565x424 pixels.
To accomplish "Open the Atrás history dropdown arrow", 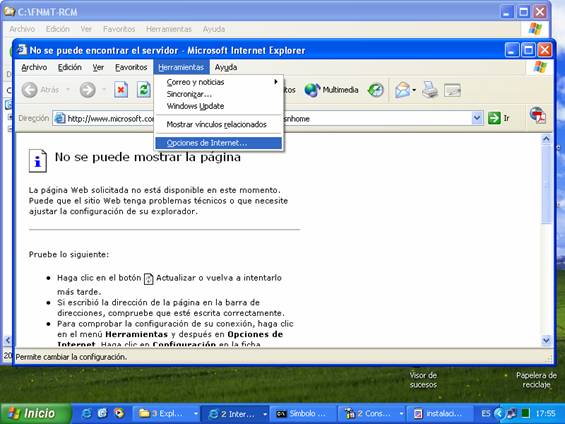I will [68, 90].
